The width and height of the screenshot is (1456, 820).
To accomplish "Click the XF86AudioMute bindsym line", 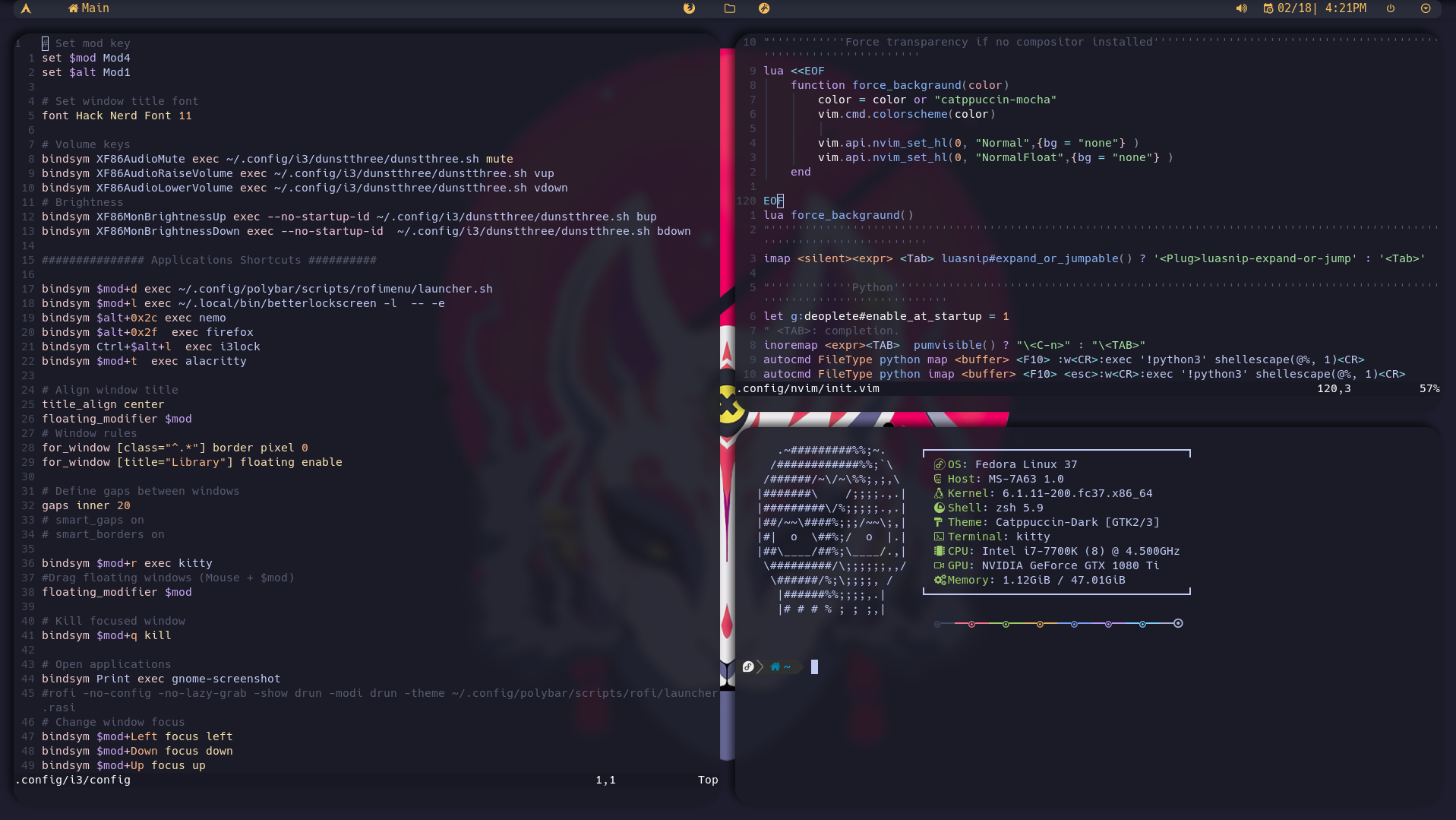I will [x=277, y=159].
